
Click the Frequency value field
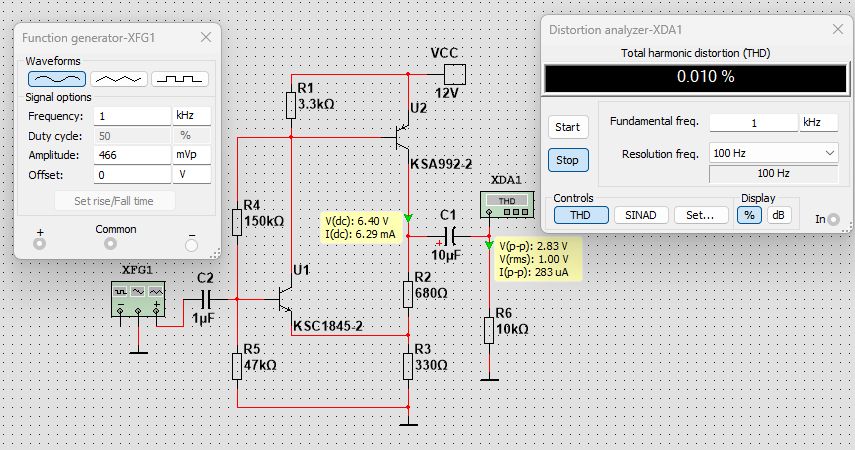click(132, 116)
